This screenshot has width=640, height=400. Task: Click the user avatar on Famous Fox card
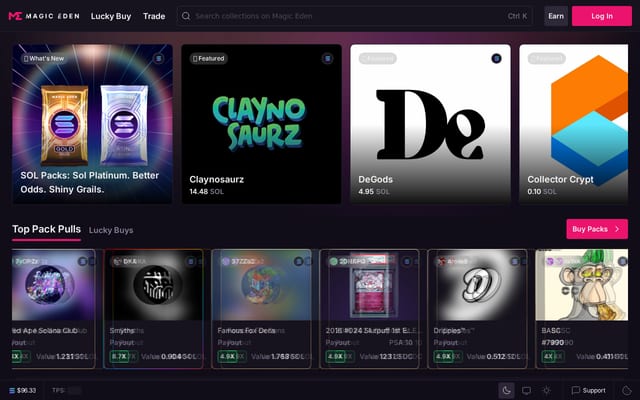(225, 261)
